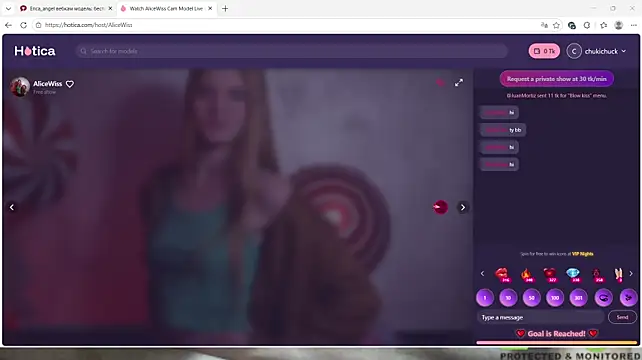This screenshot has height=360, width=642.
Task: Open browser extensions puzzle icon
Action: 587,25
